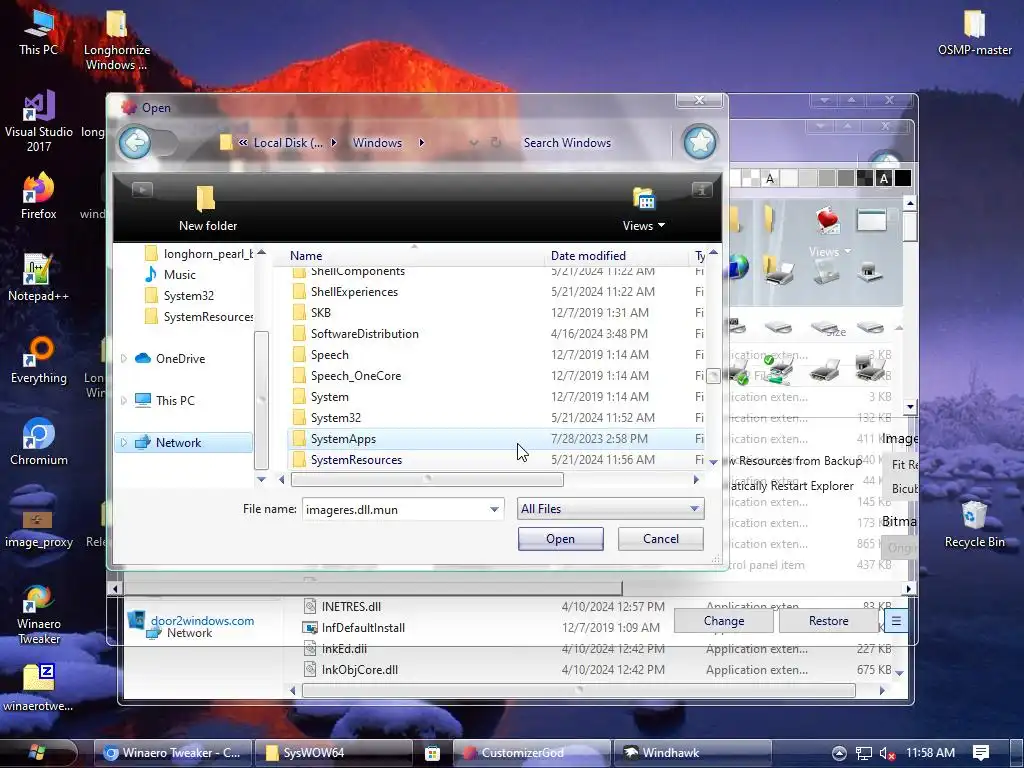Click the Cancel button
1024x768 pixels.
click(660, 539)
